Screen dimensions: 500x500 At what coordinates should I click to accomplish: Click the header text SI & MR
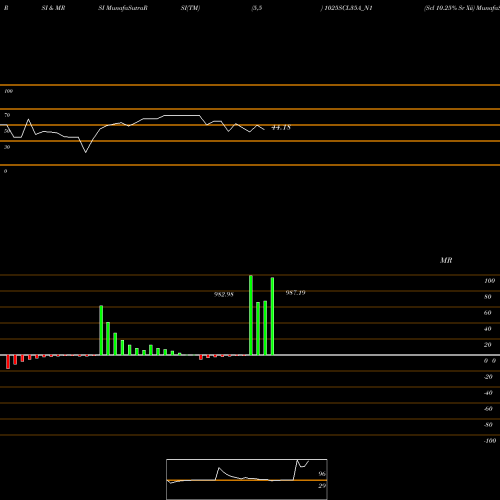pyautogui.click(x=53, y=8)
